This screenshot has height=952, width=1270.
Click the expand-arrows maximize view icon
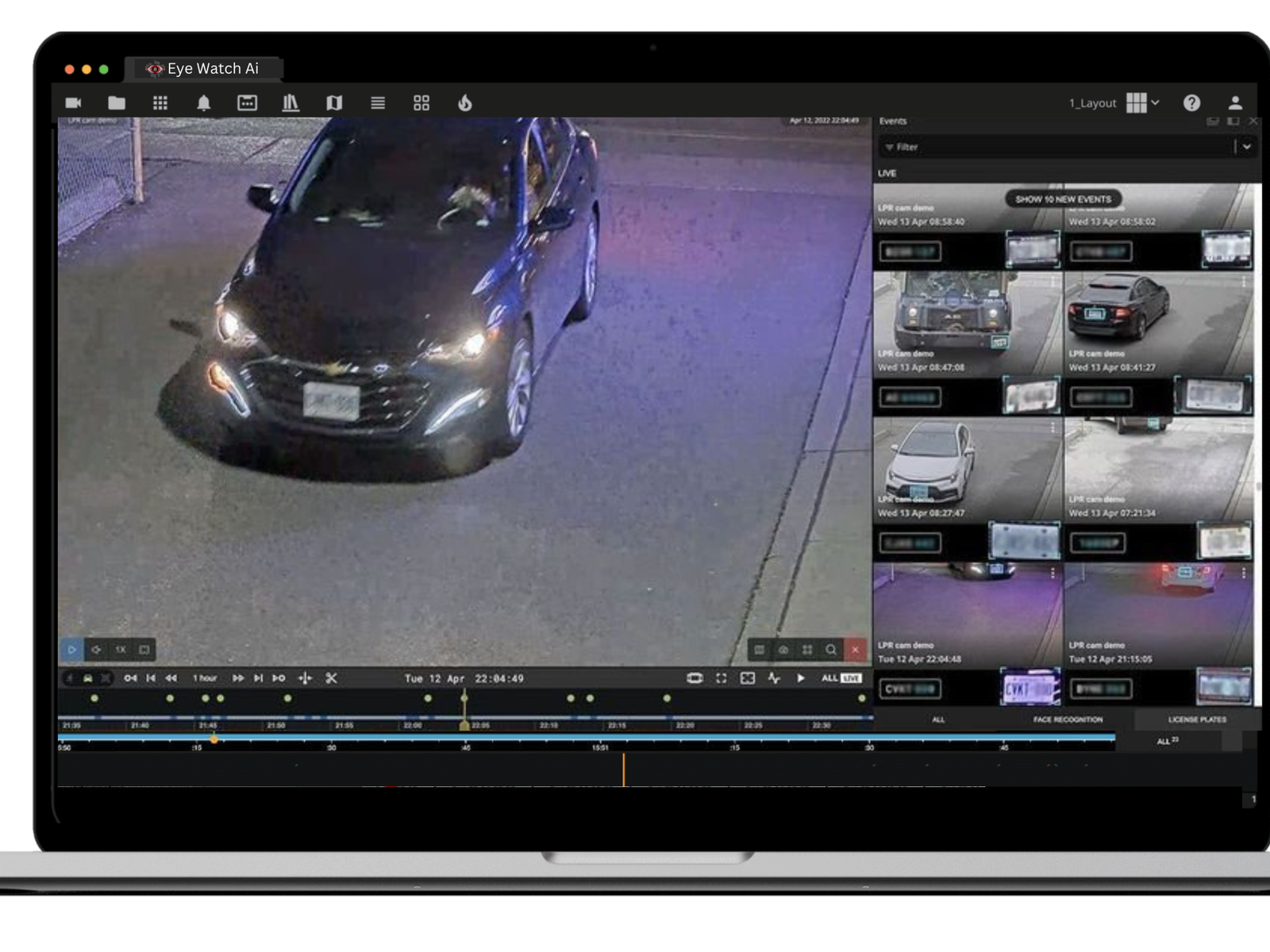[x=748, y=678]
